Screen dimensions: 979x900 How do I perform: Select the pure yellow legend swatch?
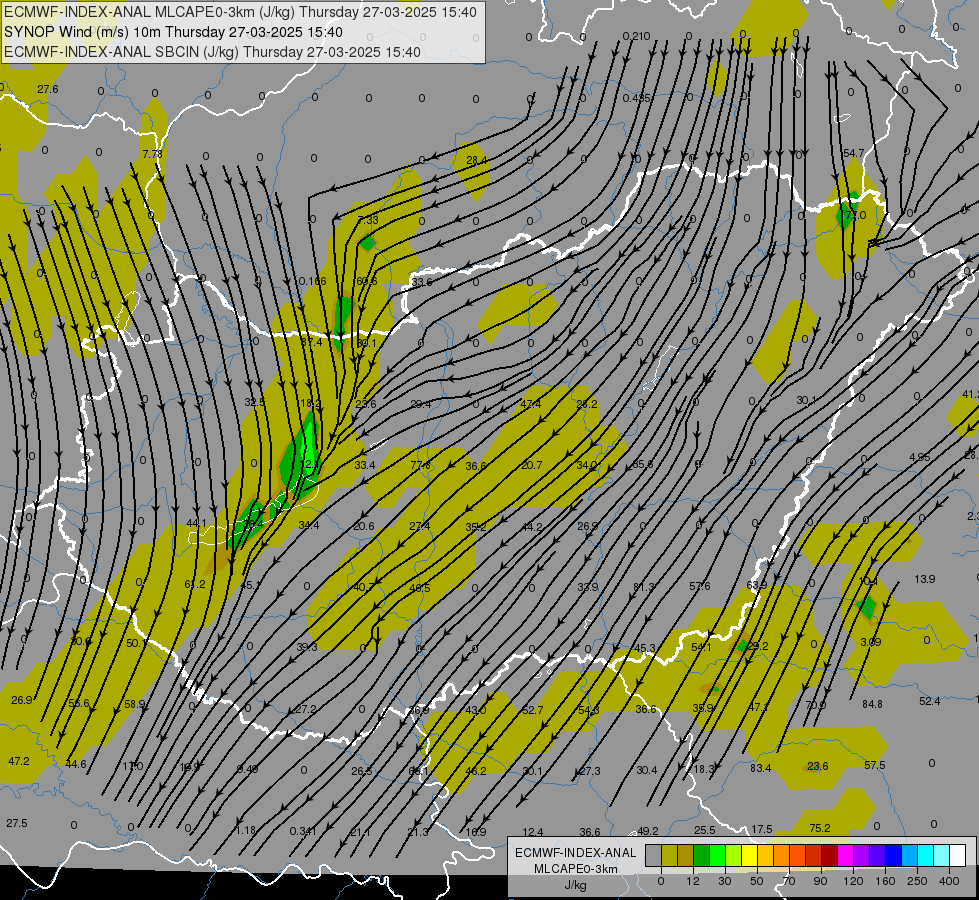(x=749, y=855)
